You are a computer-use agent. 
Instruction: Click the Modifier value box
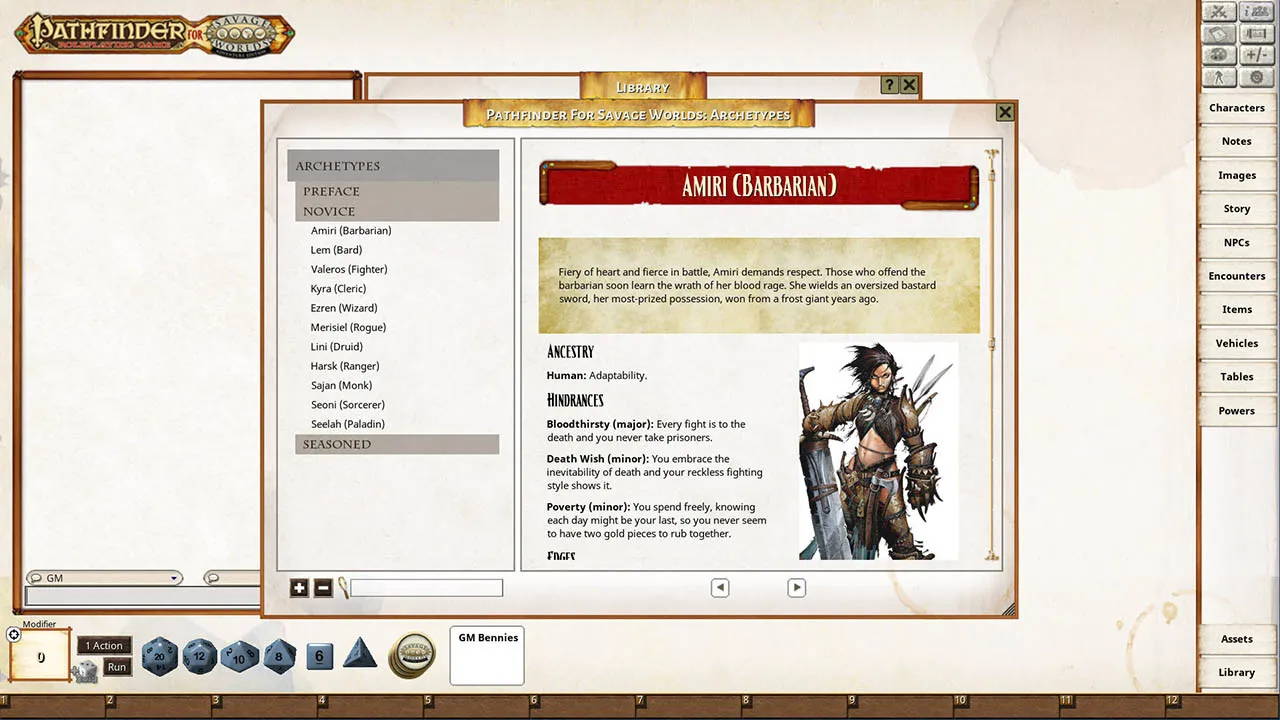(40, 656)
